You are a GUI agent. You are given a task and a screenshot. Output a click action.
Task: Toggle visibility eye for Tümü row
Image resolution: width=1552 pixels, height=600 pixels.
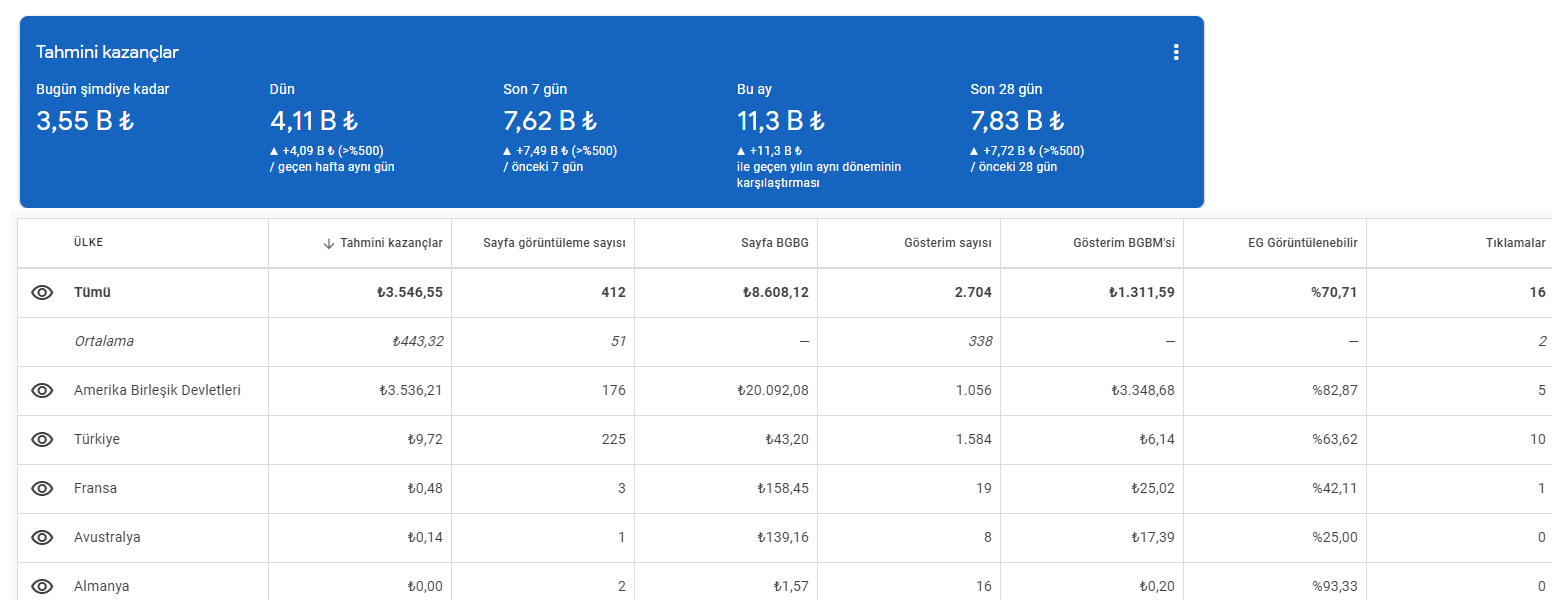42,293
